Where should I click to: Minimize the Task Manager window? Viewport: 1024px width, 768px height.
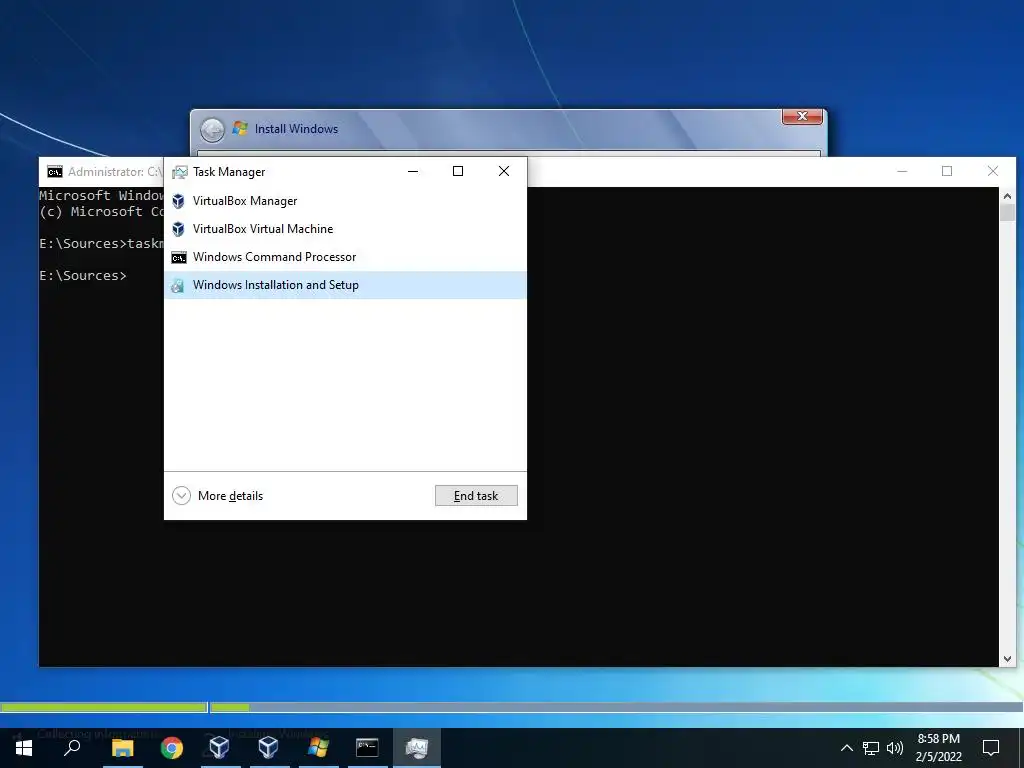tap(413, 171)
